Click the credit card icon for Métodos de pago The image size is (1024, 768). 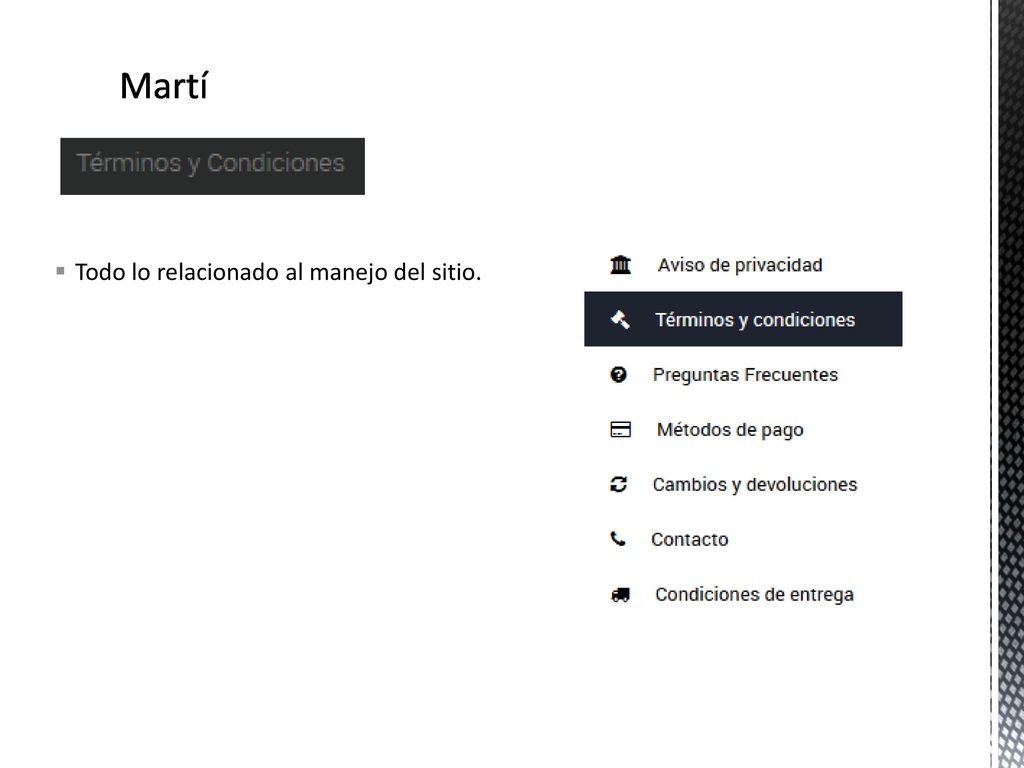(620, 429)
